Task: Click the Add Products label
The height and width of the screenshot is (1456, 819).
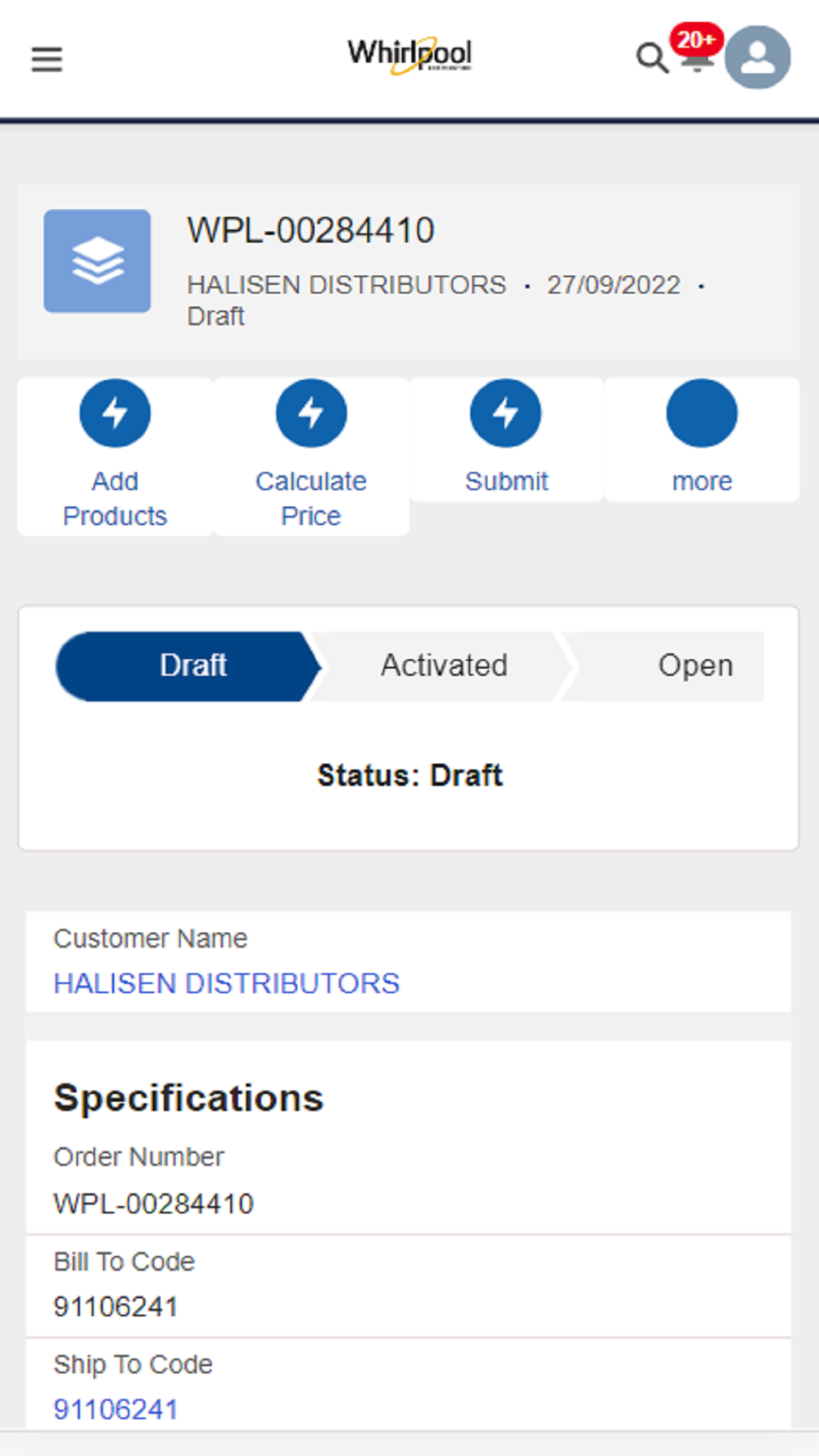Action: point(115,498)
